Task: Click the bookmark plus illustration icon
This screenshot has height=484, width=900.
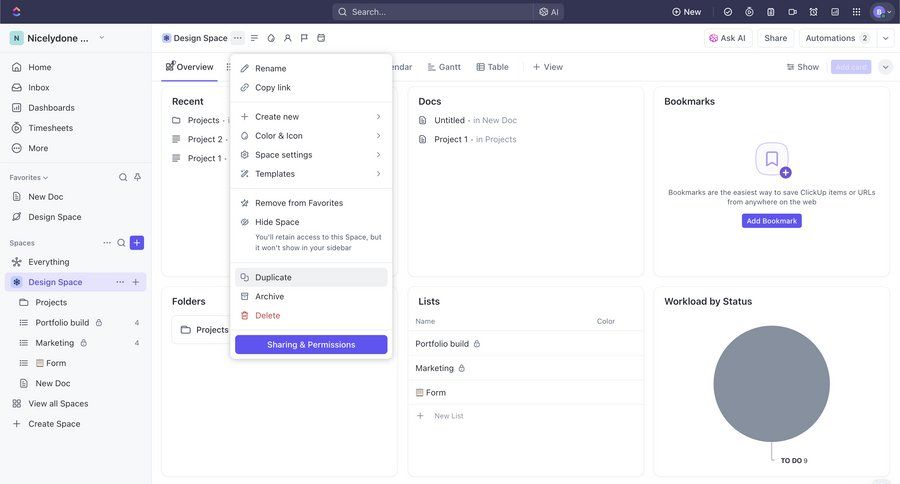Action: 773,160
